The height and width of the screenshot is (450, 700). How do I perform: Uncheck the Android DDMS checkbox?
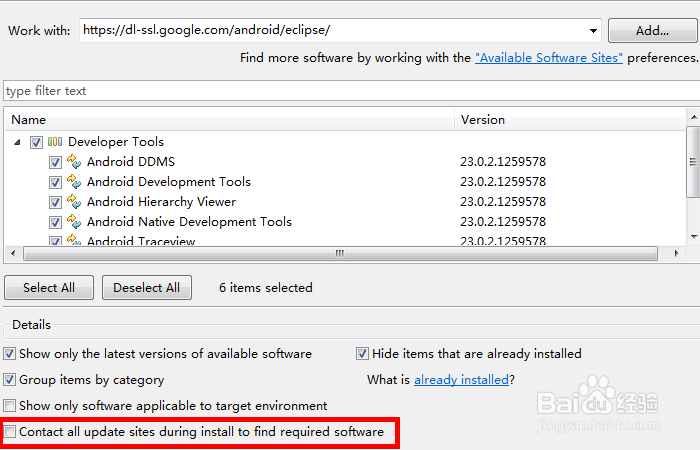56,162
